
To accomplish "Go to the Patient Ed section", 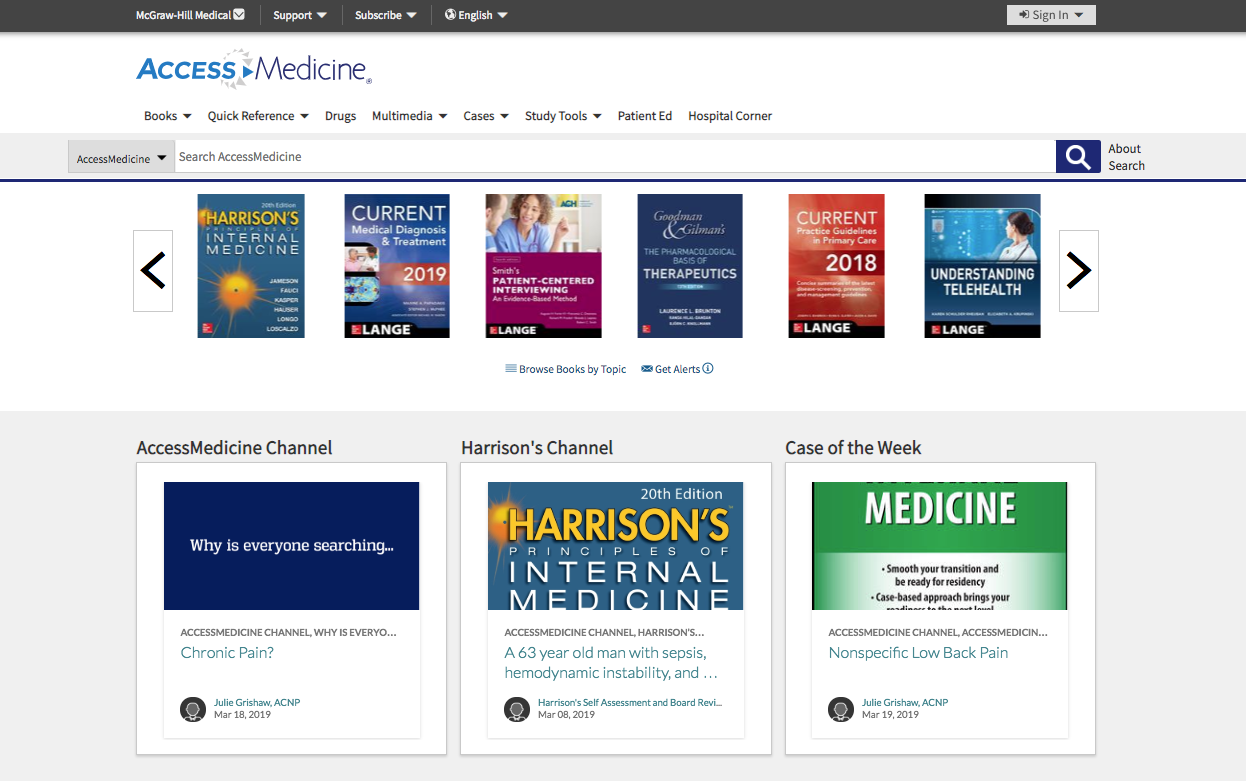I will [x=645, y=116].
